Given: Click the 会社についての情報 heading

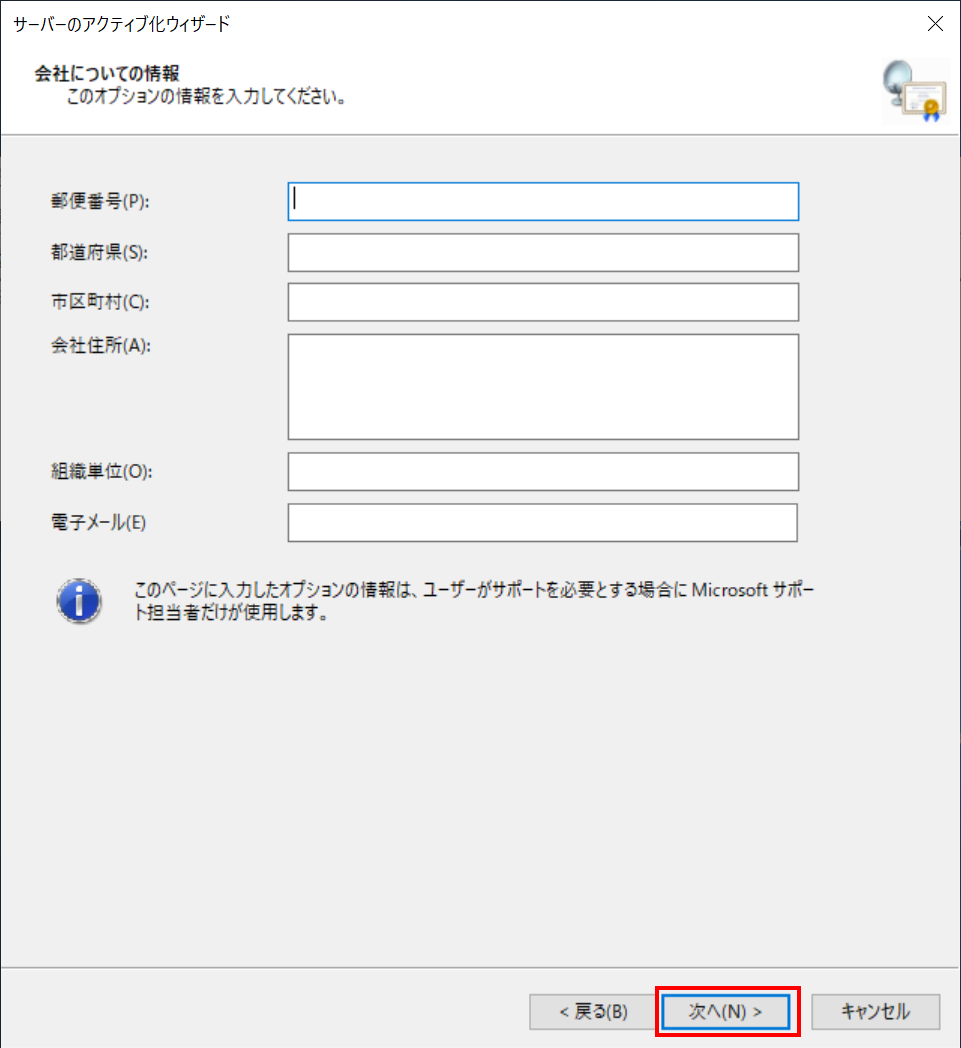Looking at the screenshot, I should (x=107, y=73).
